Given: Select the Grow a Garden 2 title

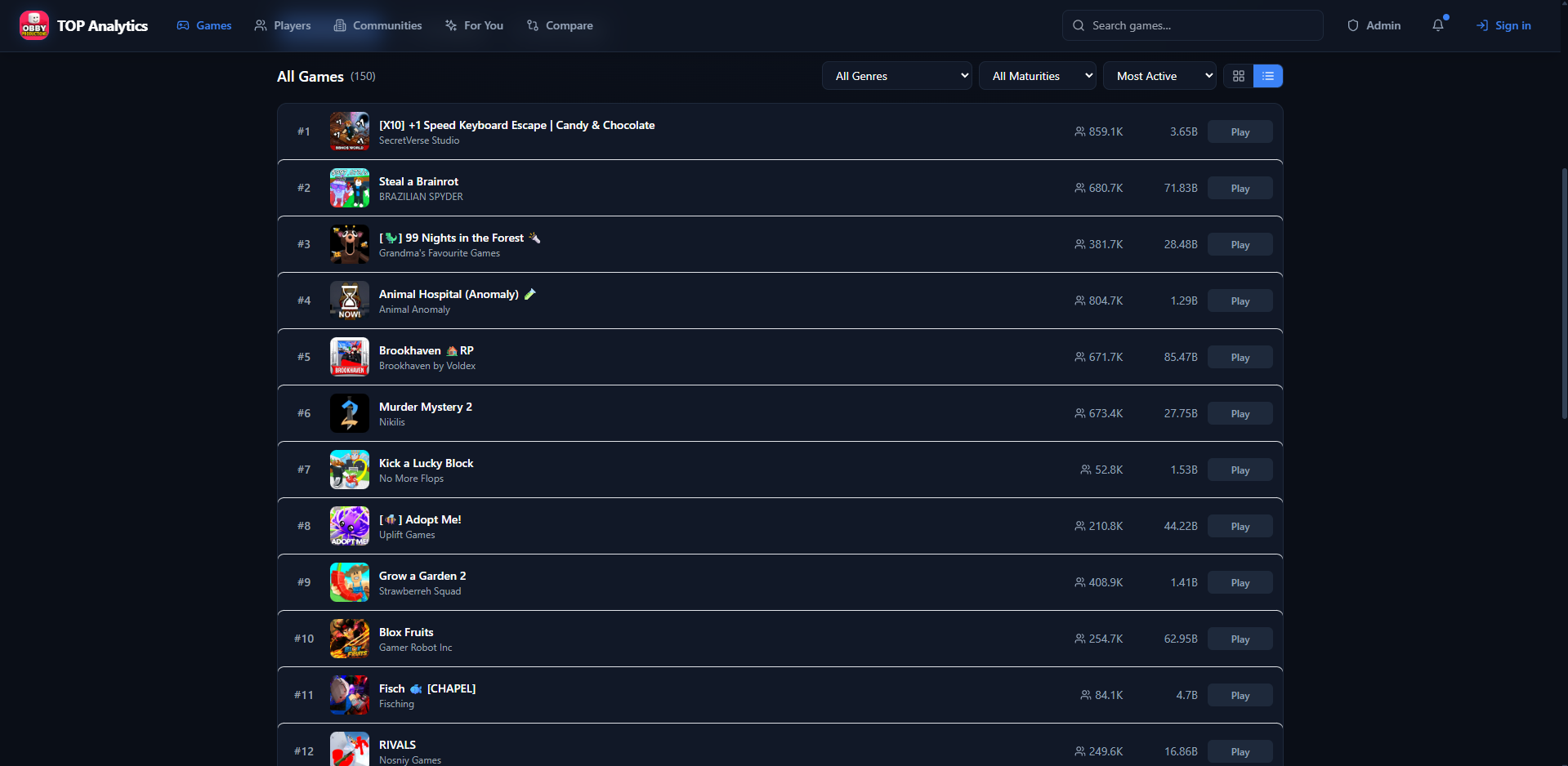Looking at the screenshot, I should (x=422, y=576).
